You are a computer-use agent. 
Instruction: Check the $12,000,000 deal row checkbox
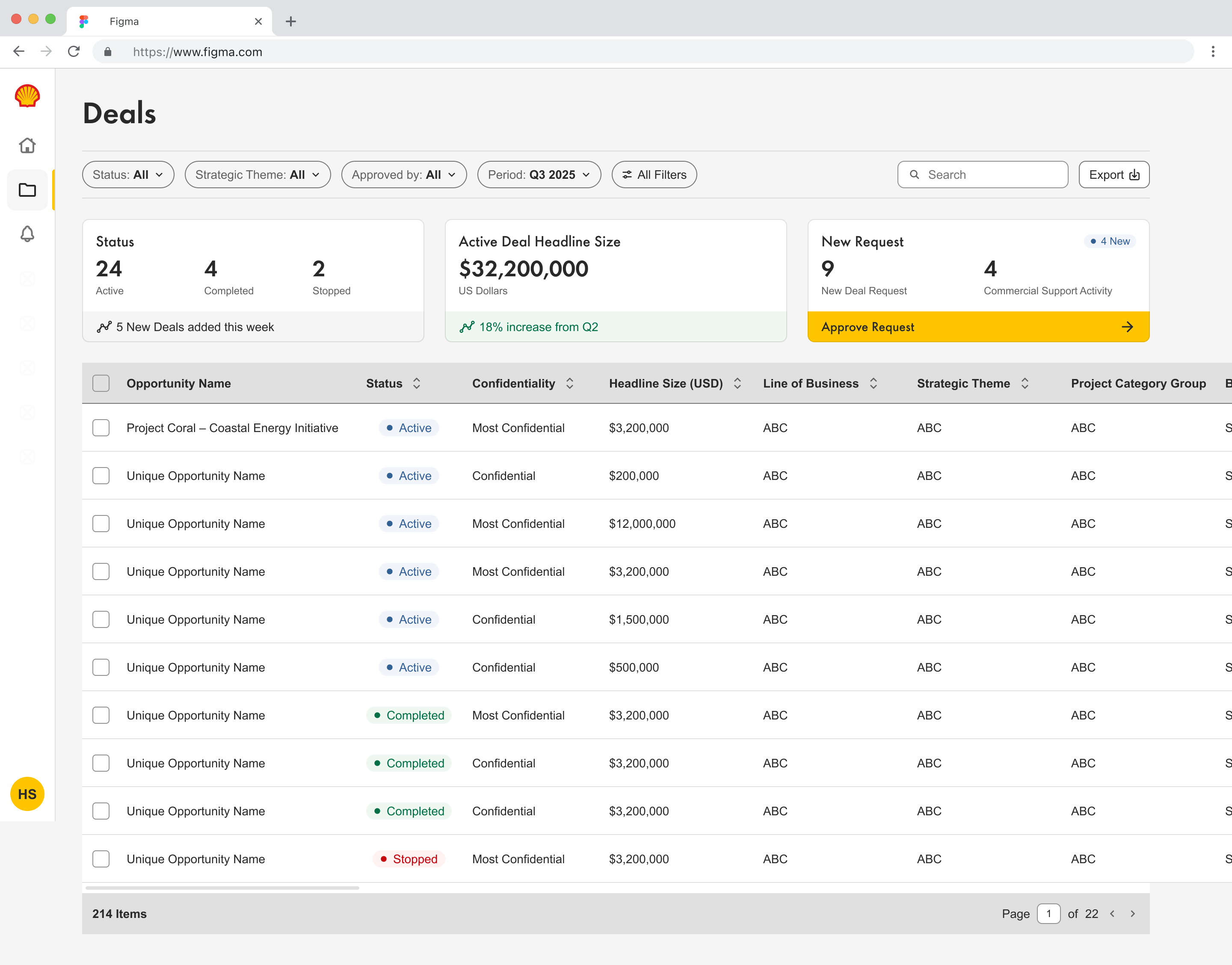[101, 524]
